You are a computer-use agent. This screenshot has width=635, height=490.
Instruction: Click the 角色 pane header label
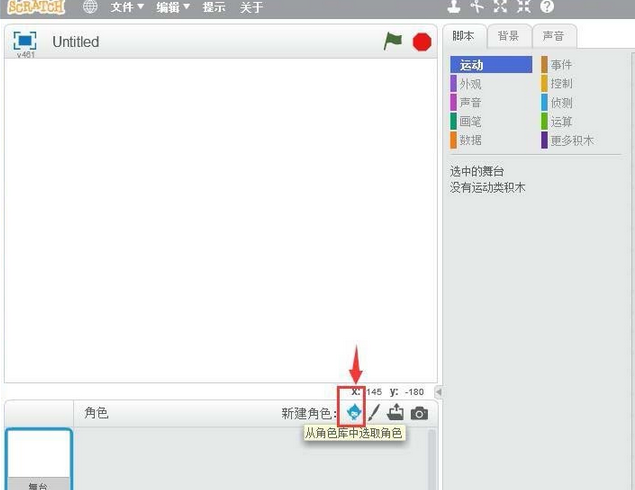pyautogui.click(x=96, y=413)
